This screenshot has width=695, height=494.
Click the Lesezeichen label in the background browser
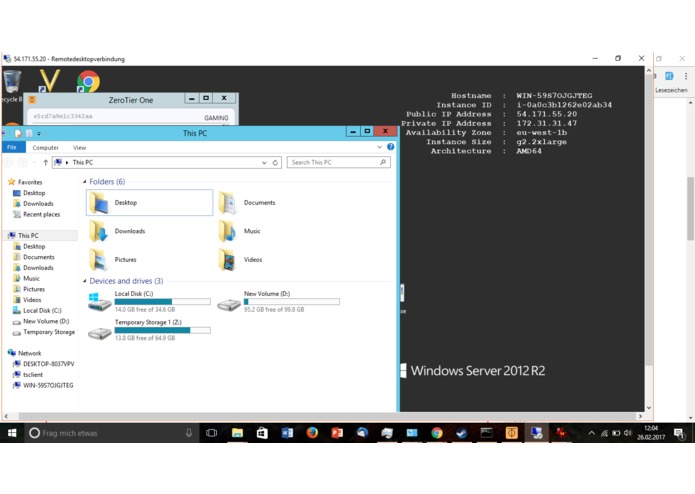click(671, 90)
